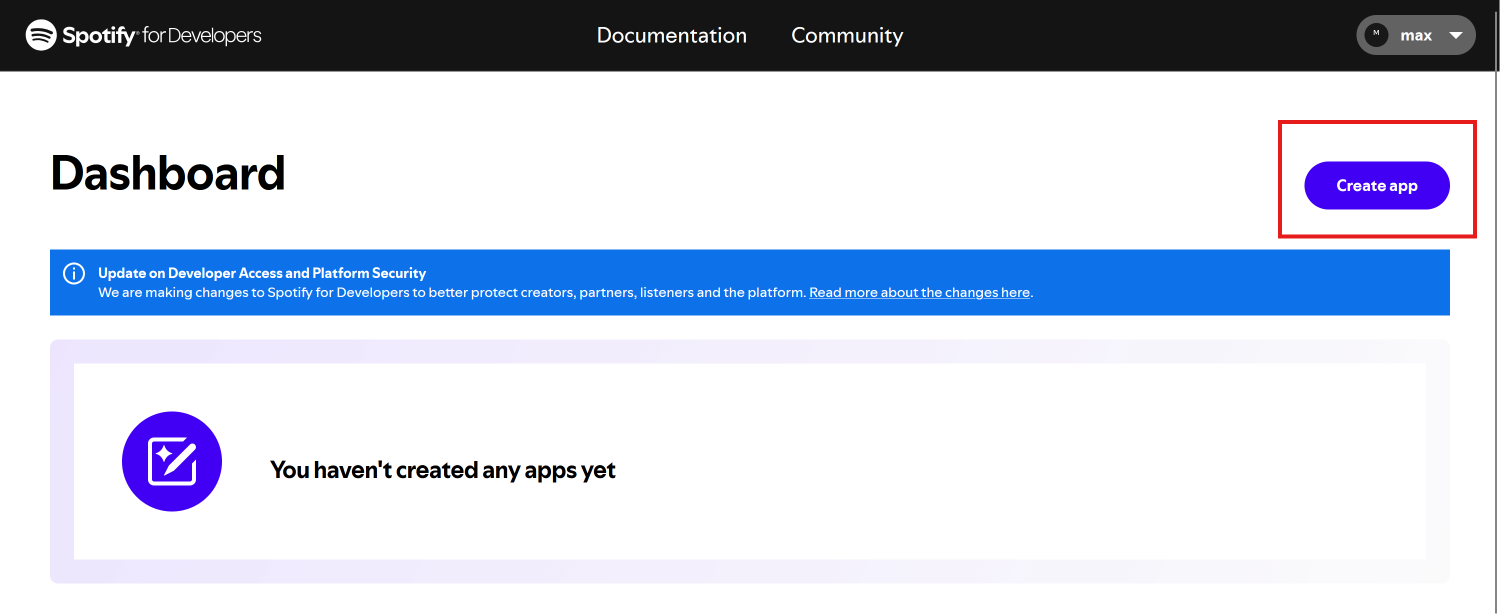Click the purple edit-sparkle app icon
This screenshot has width=1500, height=614.
point(172,462)
